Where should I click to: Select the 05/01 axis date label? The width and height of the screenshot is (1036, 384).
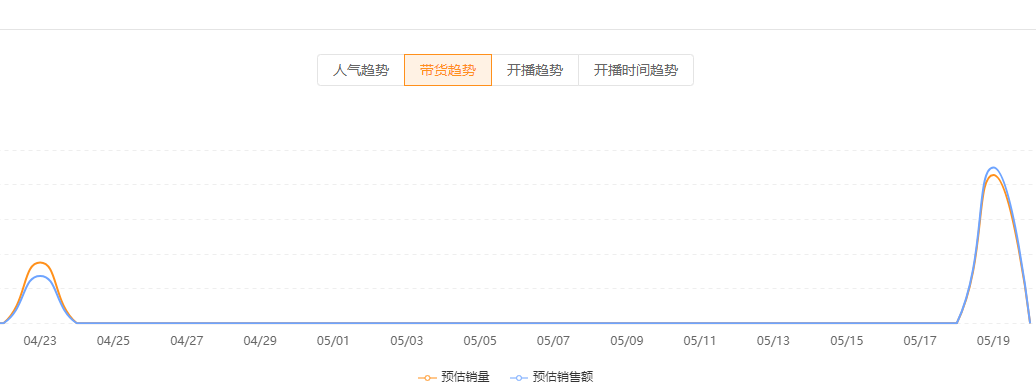tap(333, 341)
